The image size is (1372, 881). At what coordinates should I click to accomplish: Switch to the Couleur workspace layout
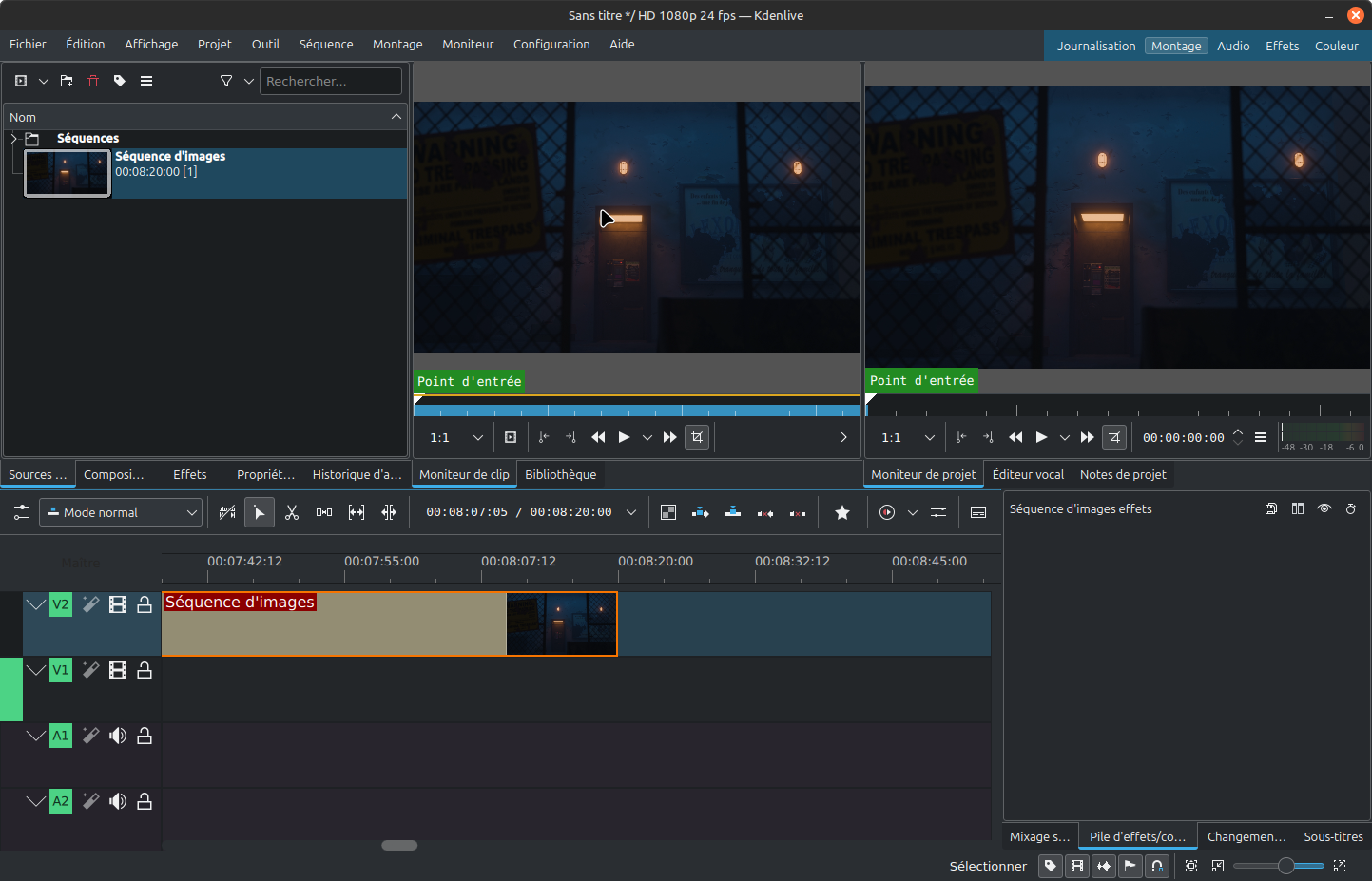coord(1336,47)
